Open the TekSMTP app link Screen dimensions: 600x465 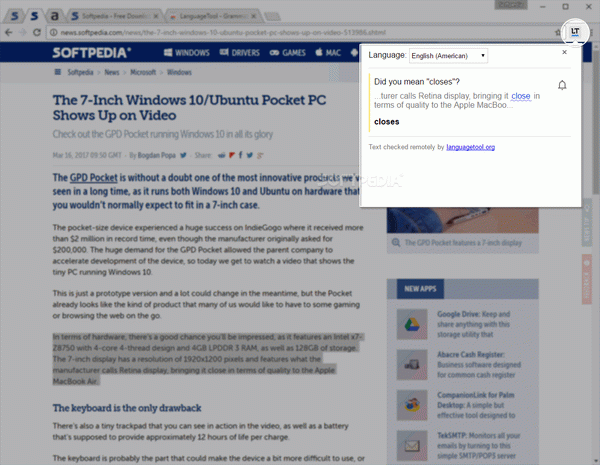pos(452,436)
